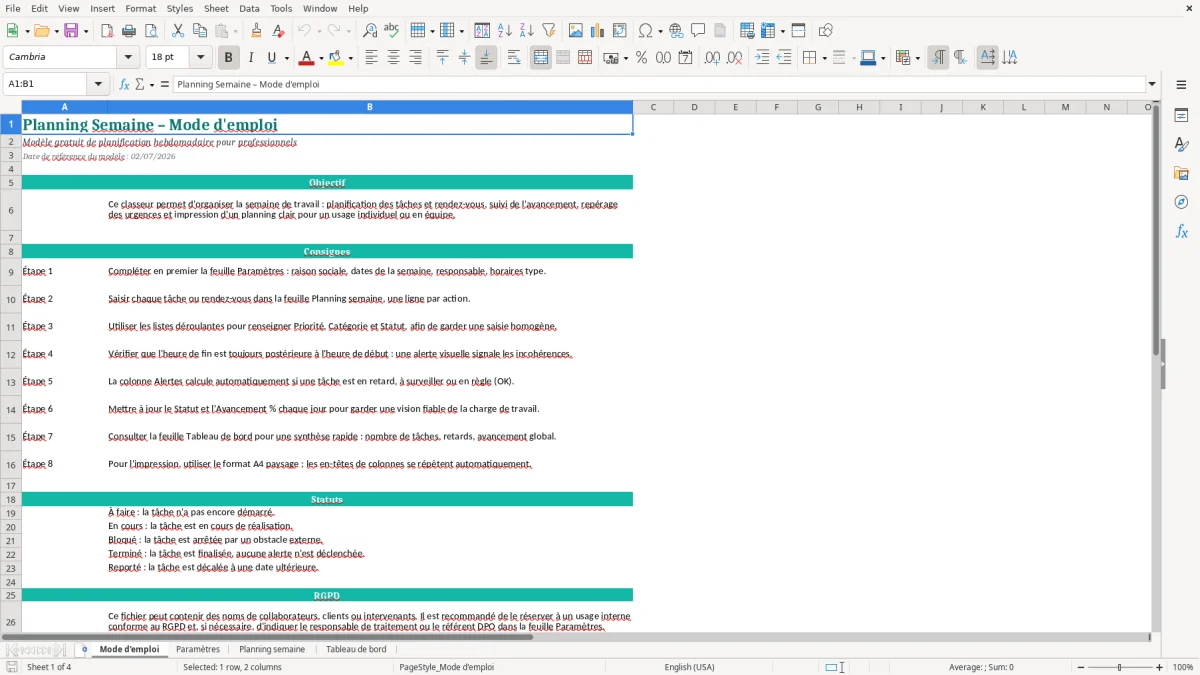The width and height of the screenshot is (1200, 675).
Task: Expand the formula bar
Action: coord(1152,84)
